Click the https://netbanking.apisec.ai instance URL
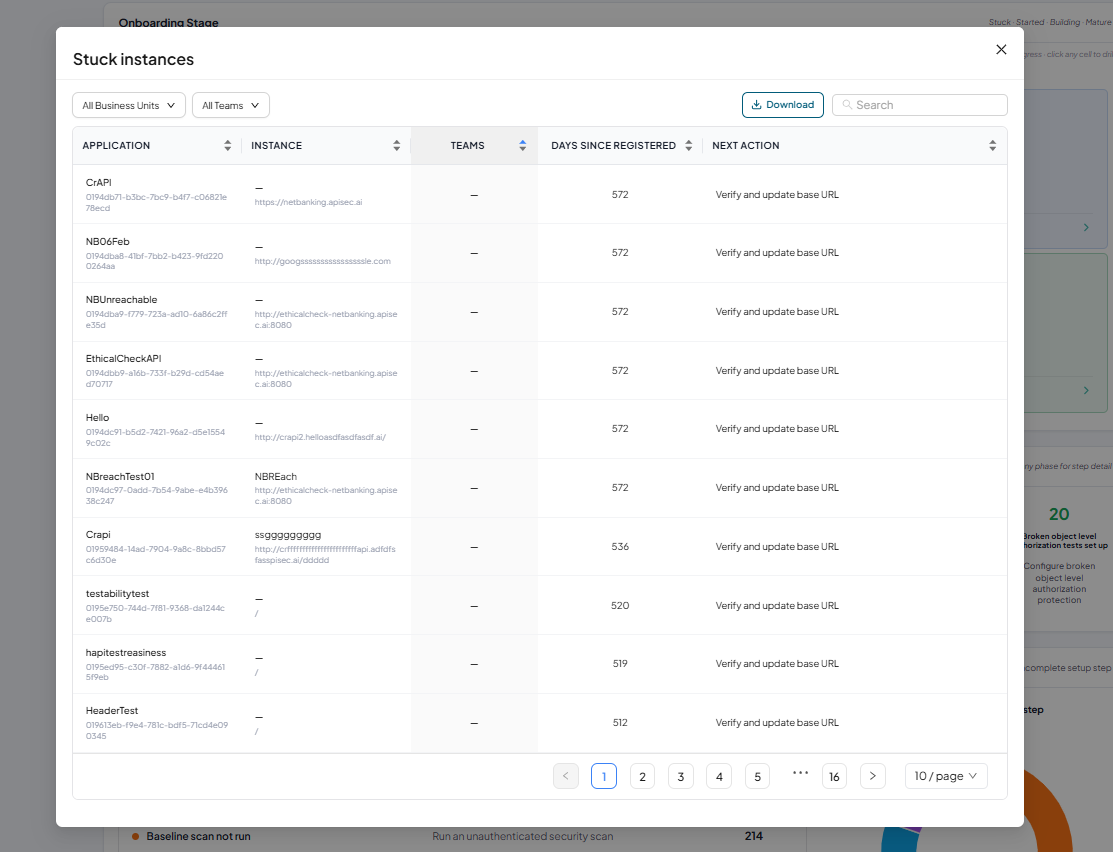 coord(308,202)
